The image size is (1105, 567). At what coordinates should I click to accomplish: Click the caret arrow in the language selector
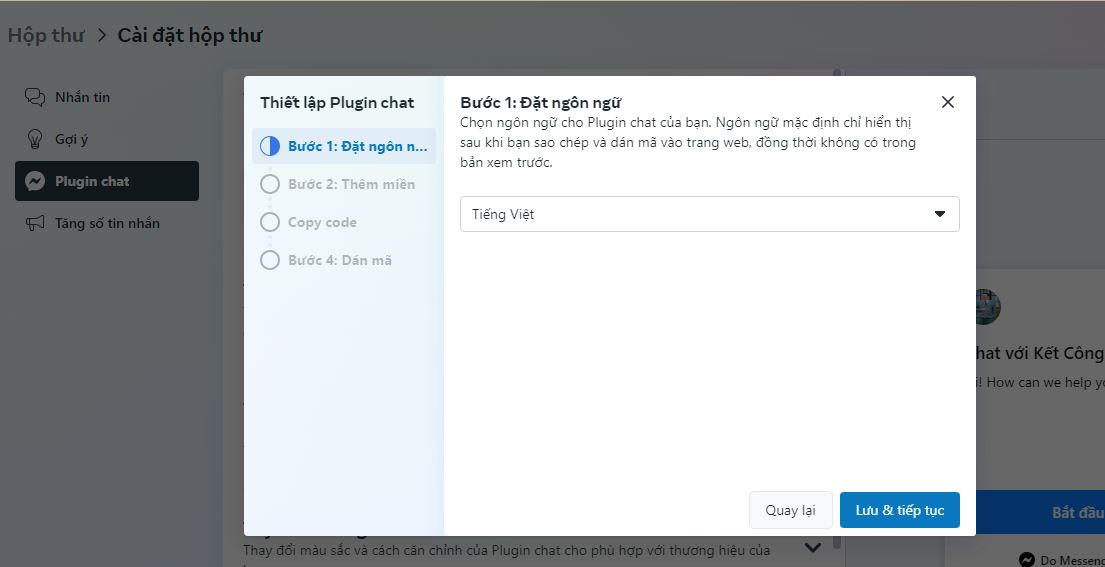pos(939,214)
